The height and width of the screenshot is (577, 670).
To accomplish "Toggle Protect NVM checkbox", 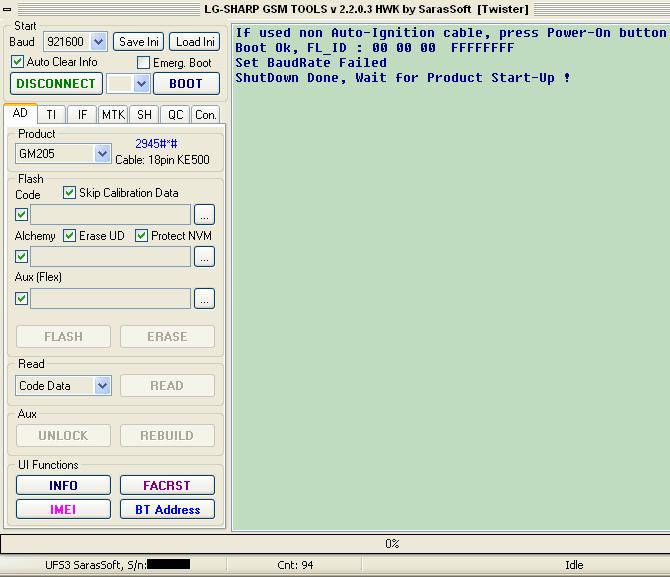I will click(x=141, y=236).
